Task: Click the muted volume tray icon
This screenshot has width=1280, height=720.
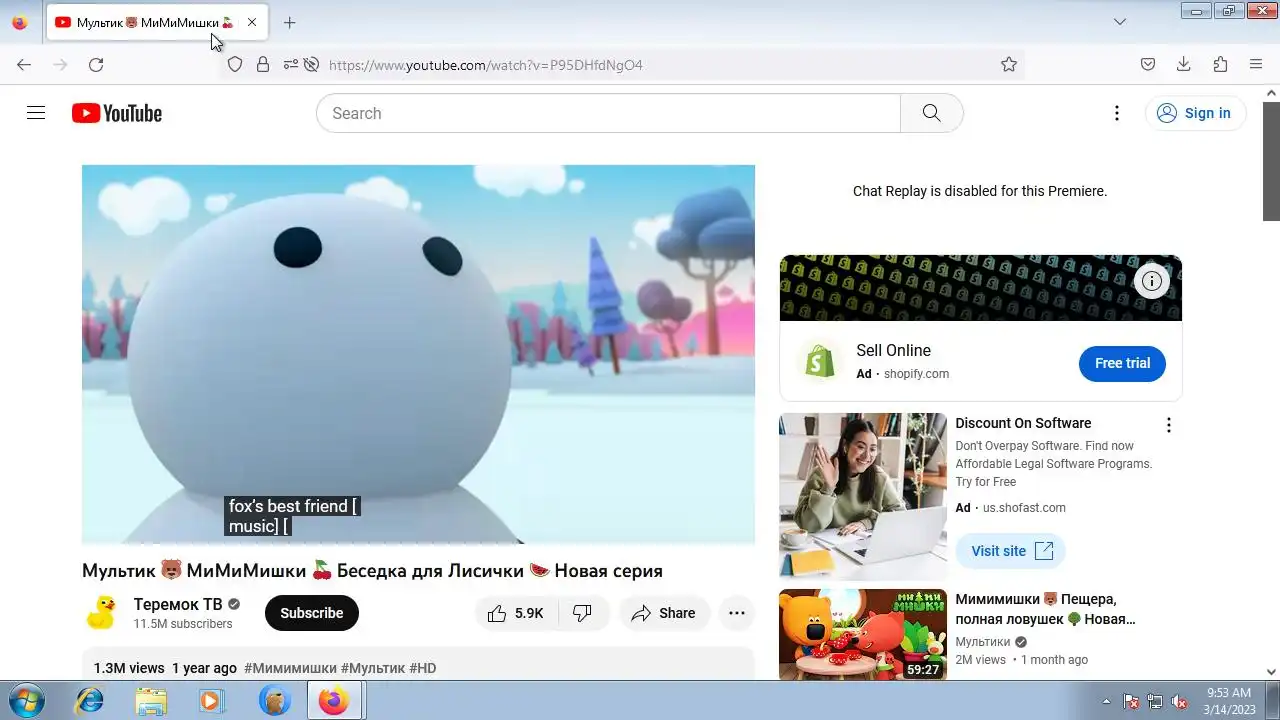Action: [x=1179, y=701]
